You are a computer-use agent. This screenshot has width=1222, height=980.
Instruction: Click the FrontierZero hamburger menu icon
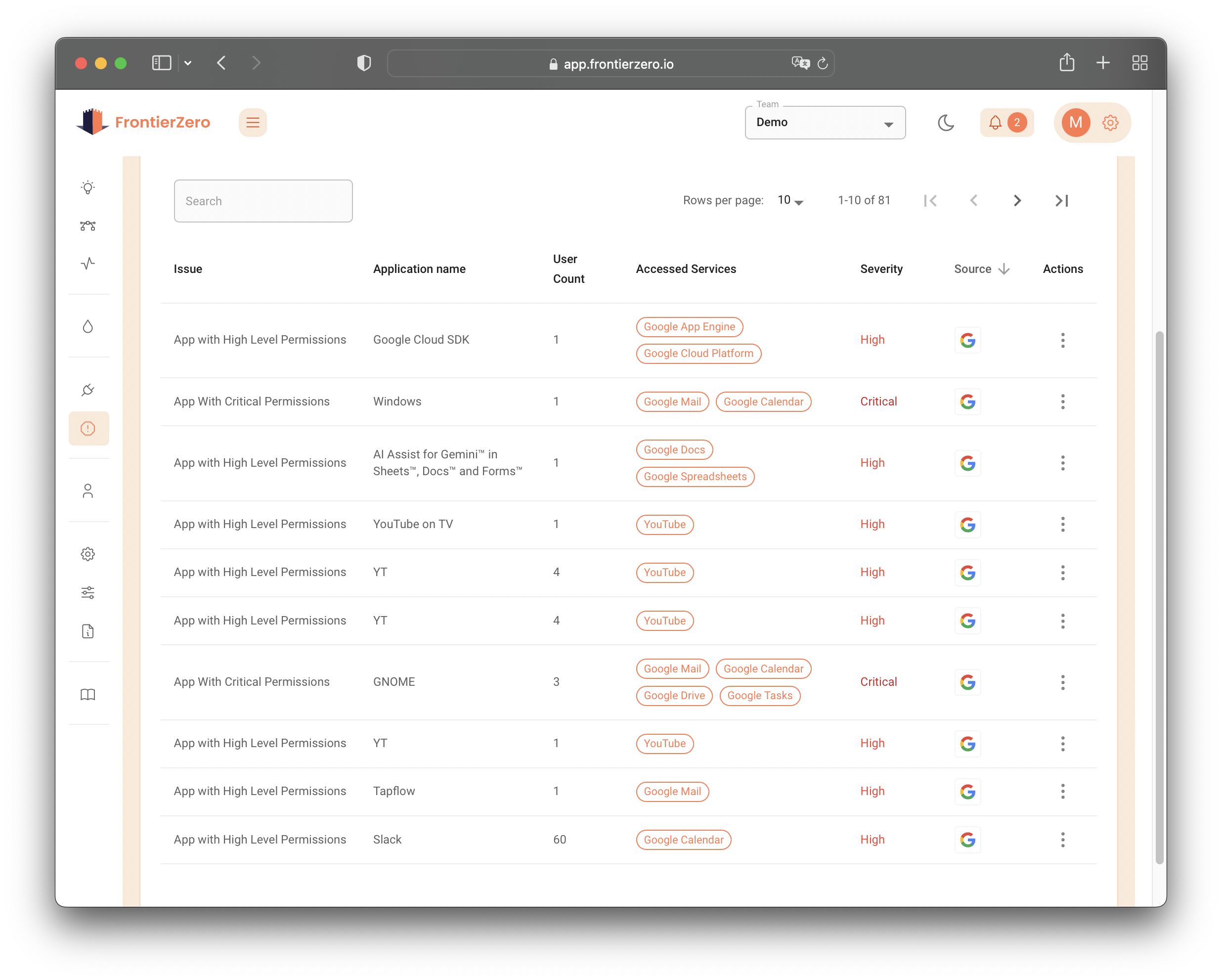[252, 122]
